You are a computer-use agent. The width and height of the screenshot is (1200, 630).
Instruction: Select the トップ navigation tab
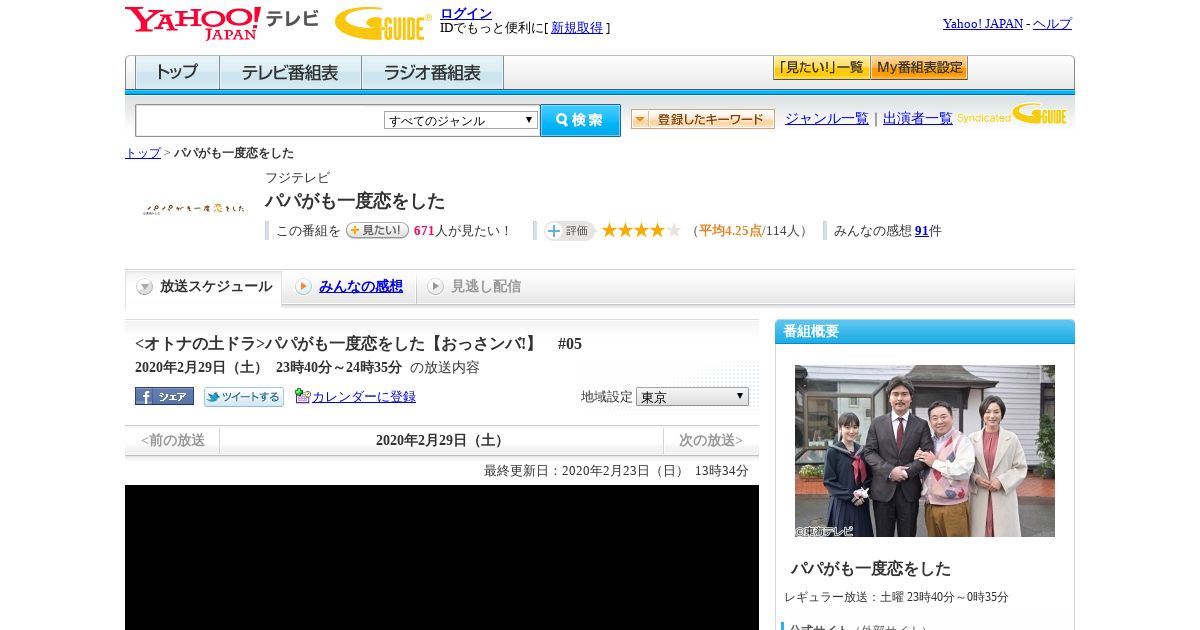(177, 72)
